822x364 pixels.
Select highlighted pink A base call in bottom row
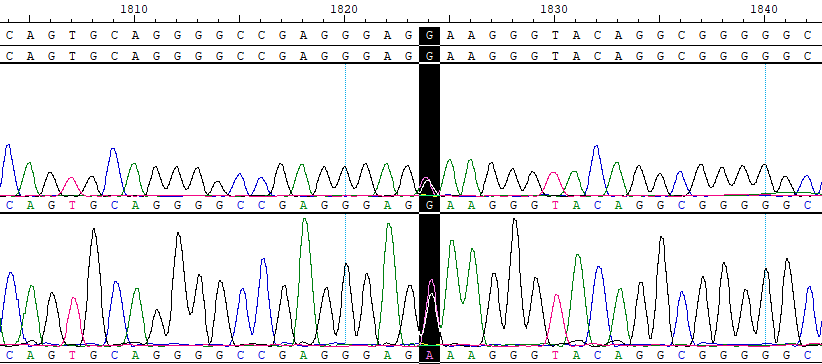click(429, 356)
